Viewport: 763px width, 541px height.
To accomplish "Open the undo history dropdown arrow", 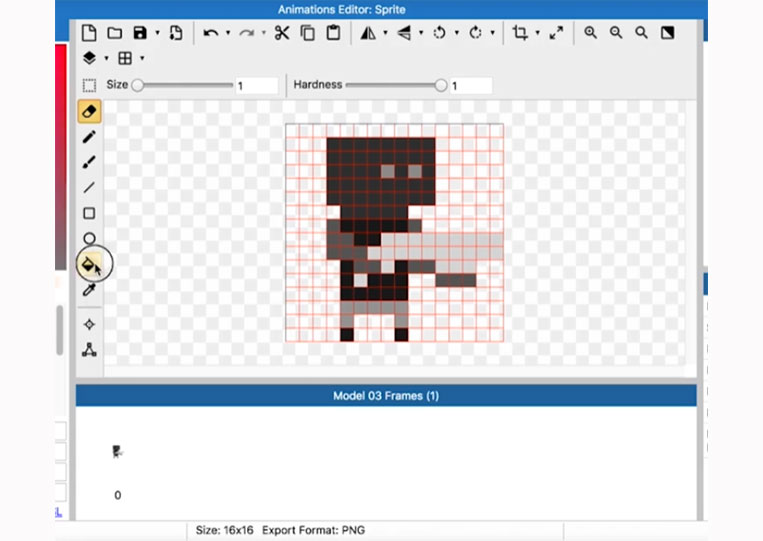I will (x=228, y=33).
